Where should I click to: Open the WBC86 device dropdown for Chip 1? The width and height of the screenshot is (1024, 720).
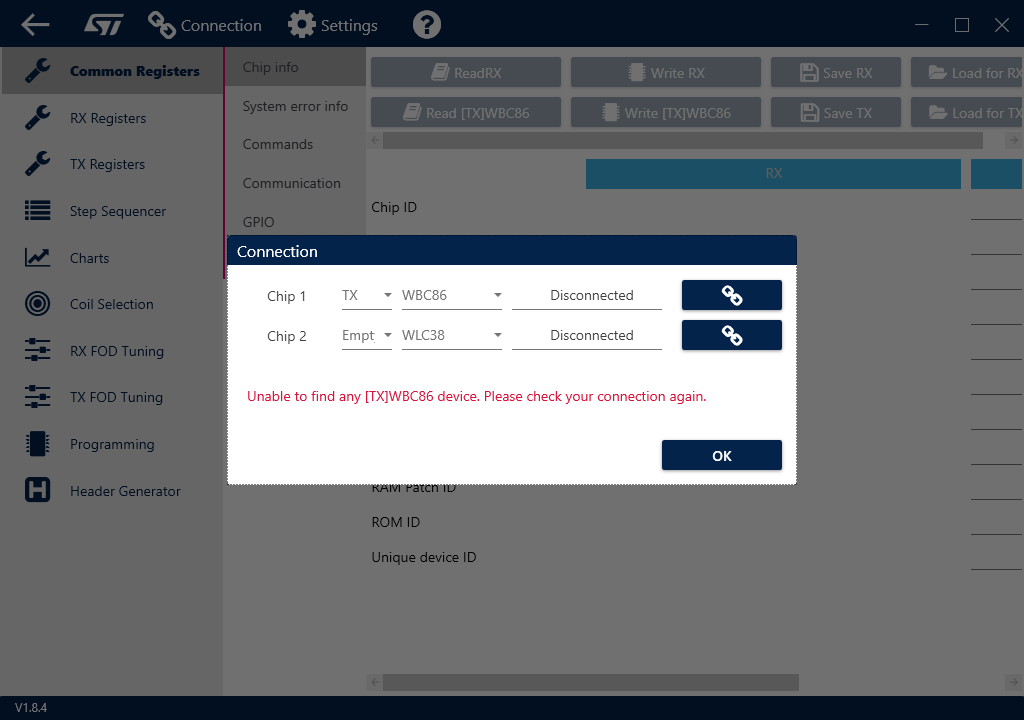tap(452, 295)
